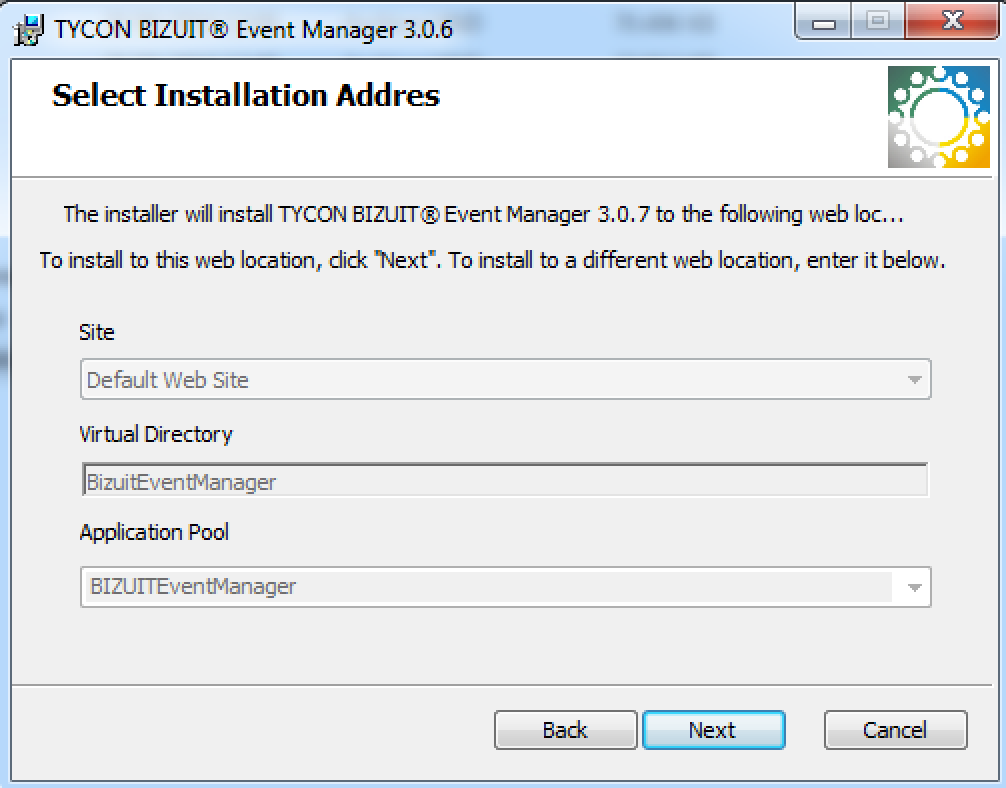Click the Next button
Screen dimensions: 1006x788
713,730
